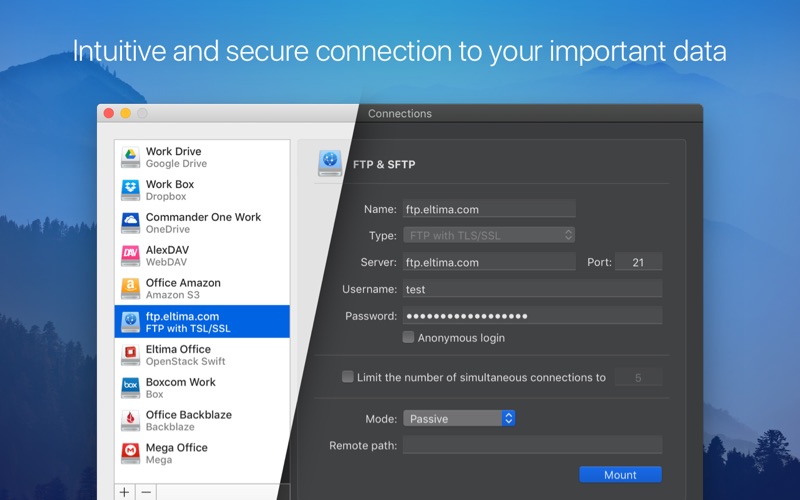Click the connections limit field showing 5
Image resolution: width=800 pixels, height=500 pixels.
pyautogui.click(x=639, y=378)
